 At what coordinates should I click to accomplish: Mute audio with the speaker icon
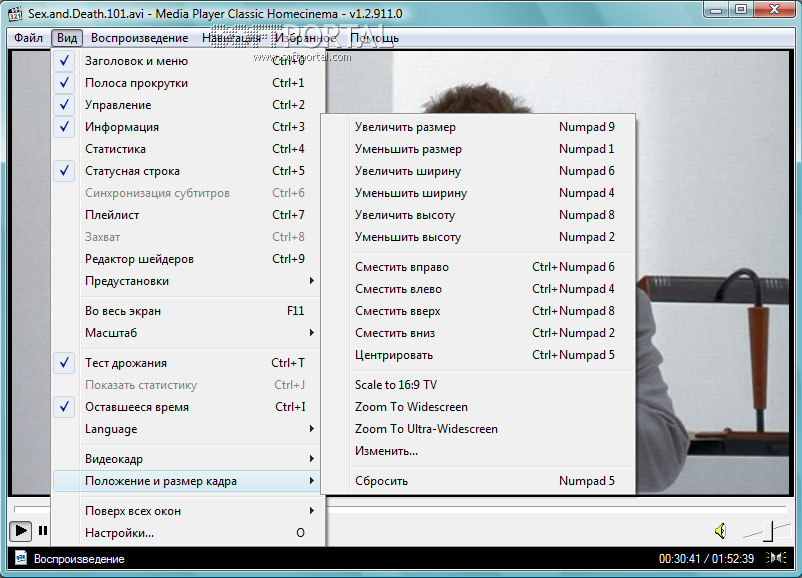(x=720, y=531)
